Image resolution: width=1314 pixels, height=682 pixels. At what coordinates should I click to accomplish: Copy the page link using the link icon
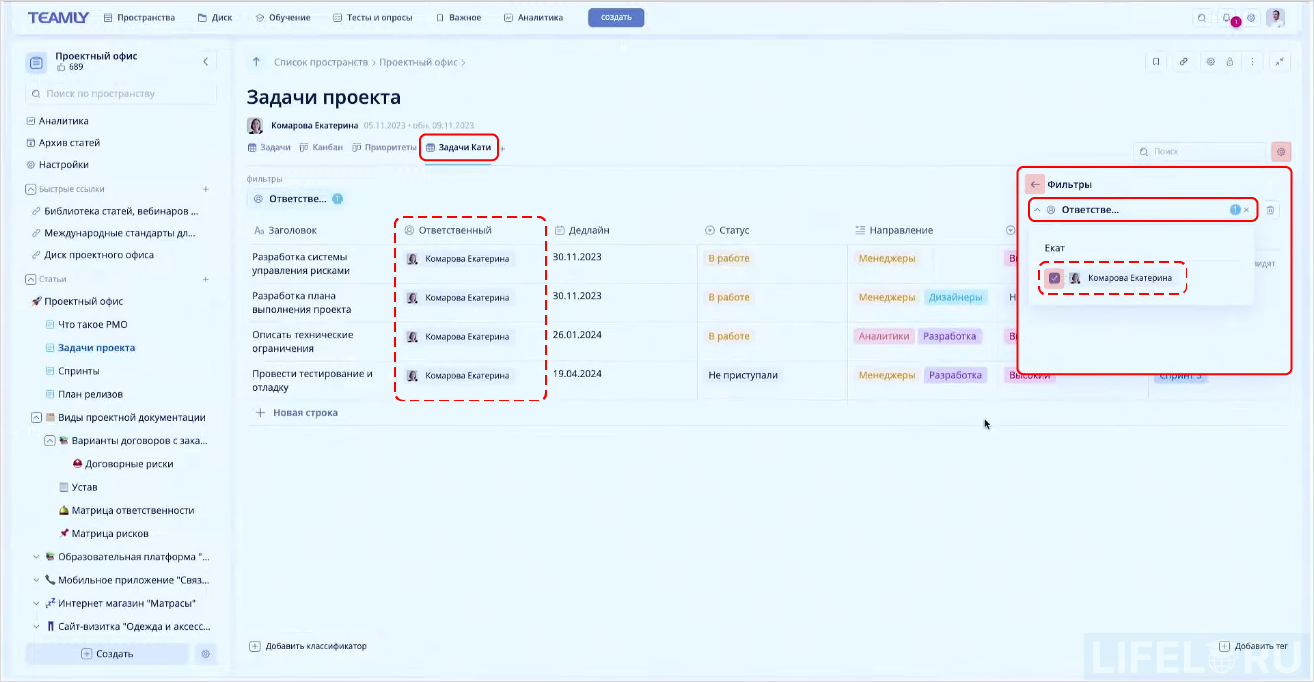click(x=1185, y=62)
